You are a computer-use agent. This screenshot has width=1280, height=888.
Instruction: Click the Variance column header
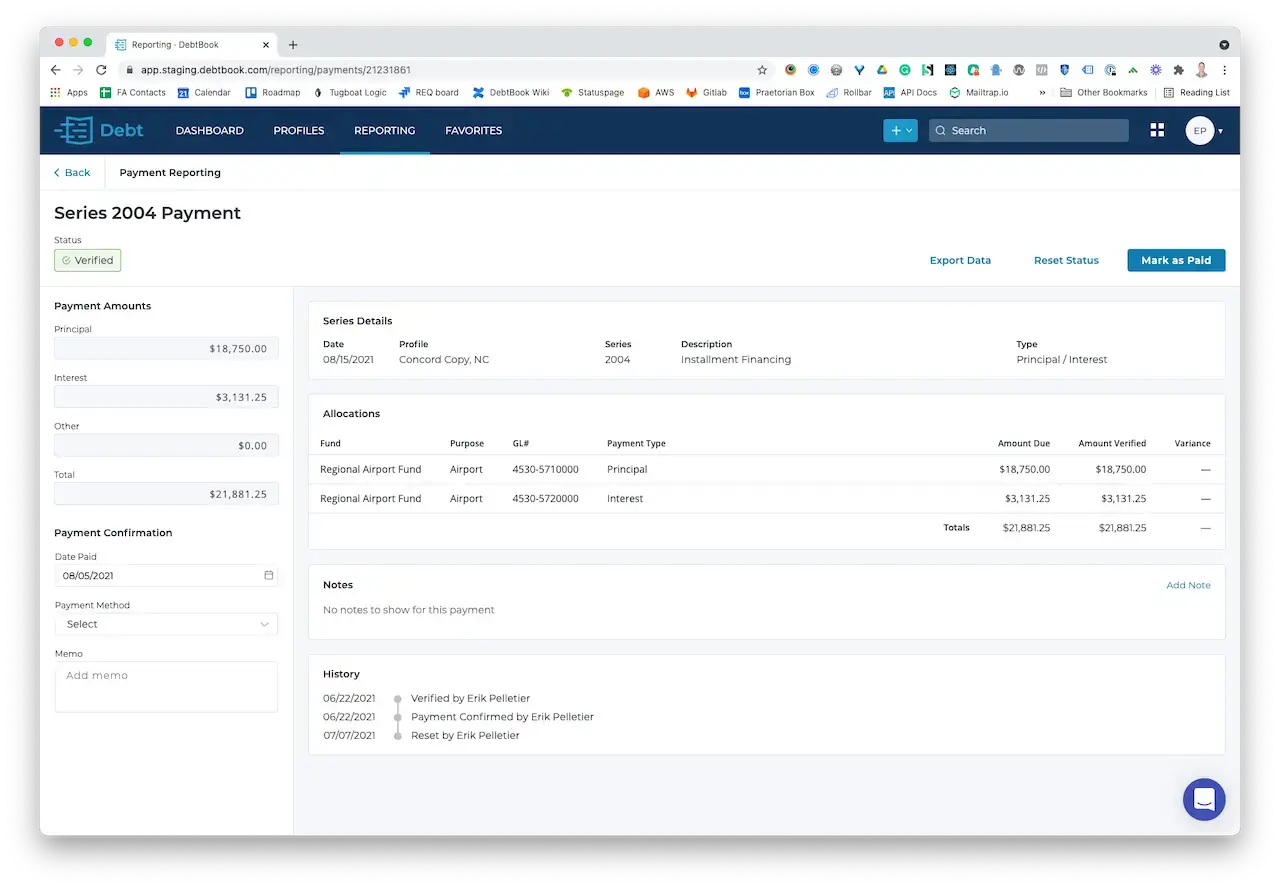click(1192, 443)
